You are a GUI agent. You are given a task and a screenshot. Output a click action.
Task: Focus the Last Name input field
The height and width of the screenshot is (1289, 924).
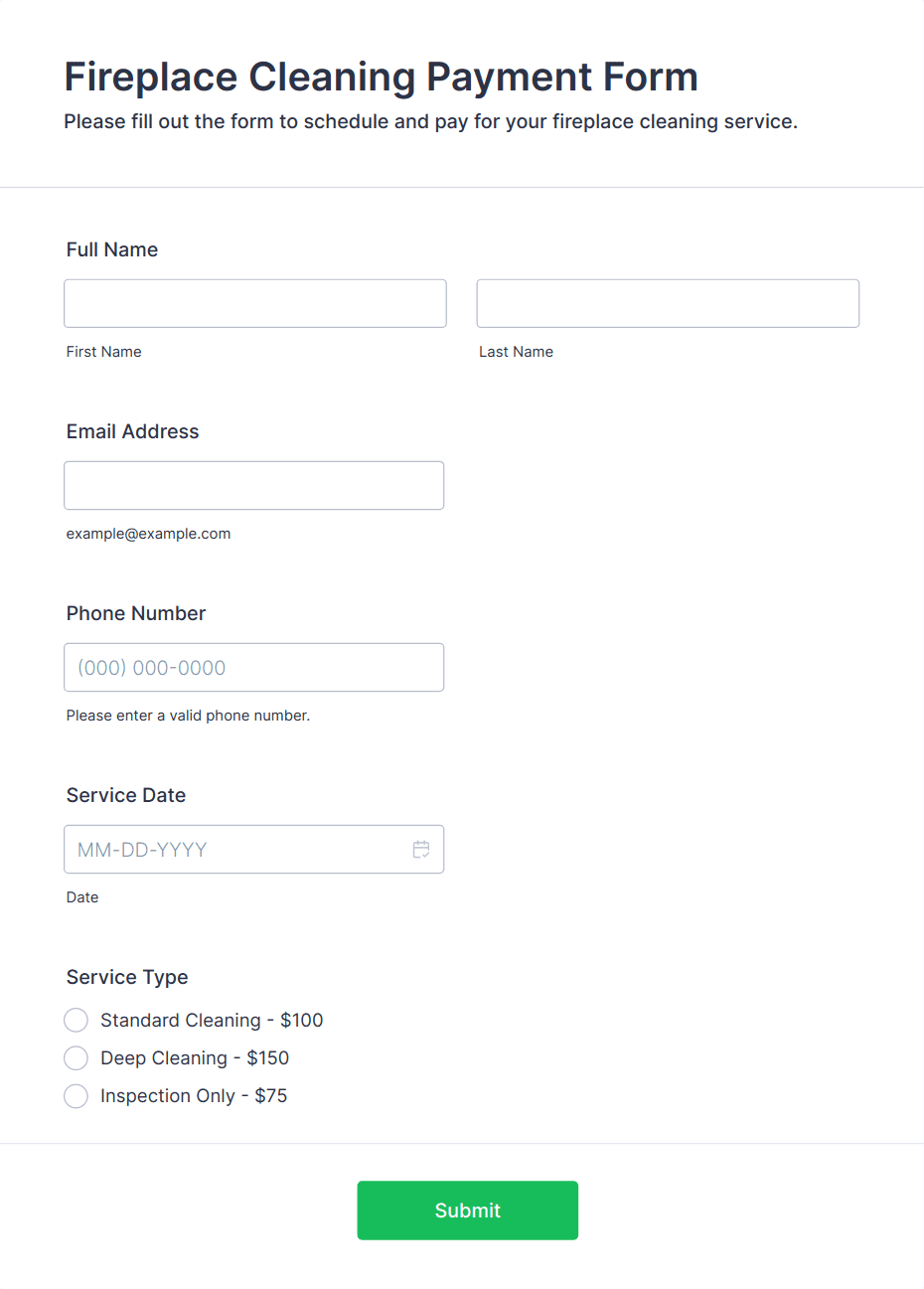pos(668,303)
